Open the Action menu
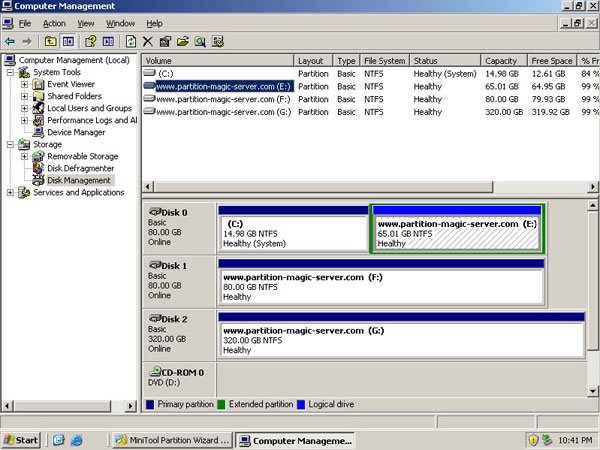 tap(54, 23)
